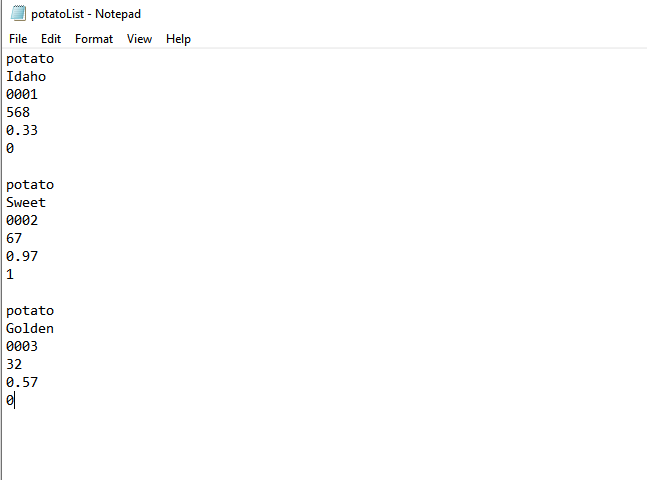Click the 'Sweet' line of text
This screenshot has height=480, width=647.
click(x=26, y=202)
